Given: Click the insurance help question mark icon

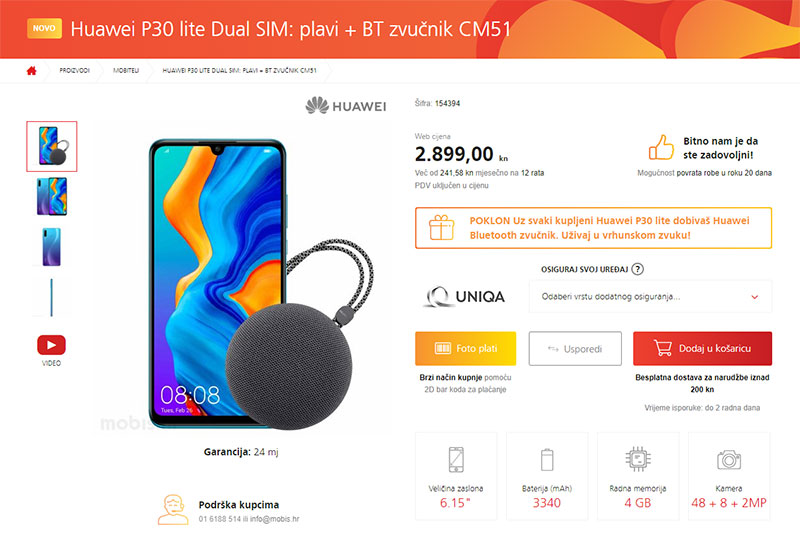Looking at the screenshot, I should tap(637, 269).
